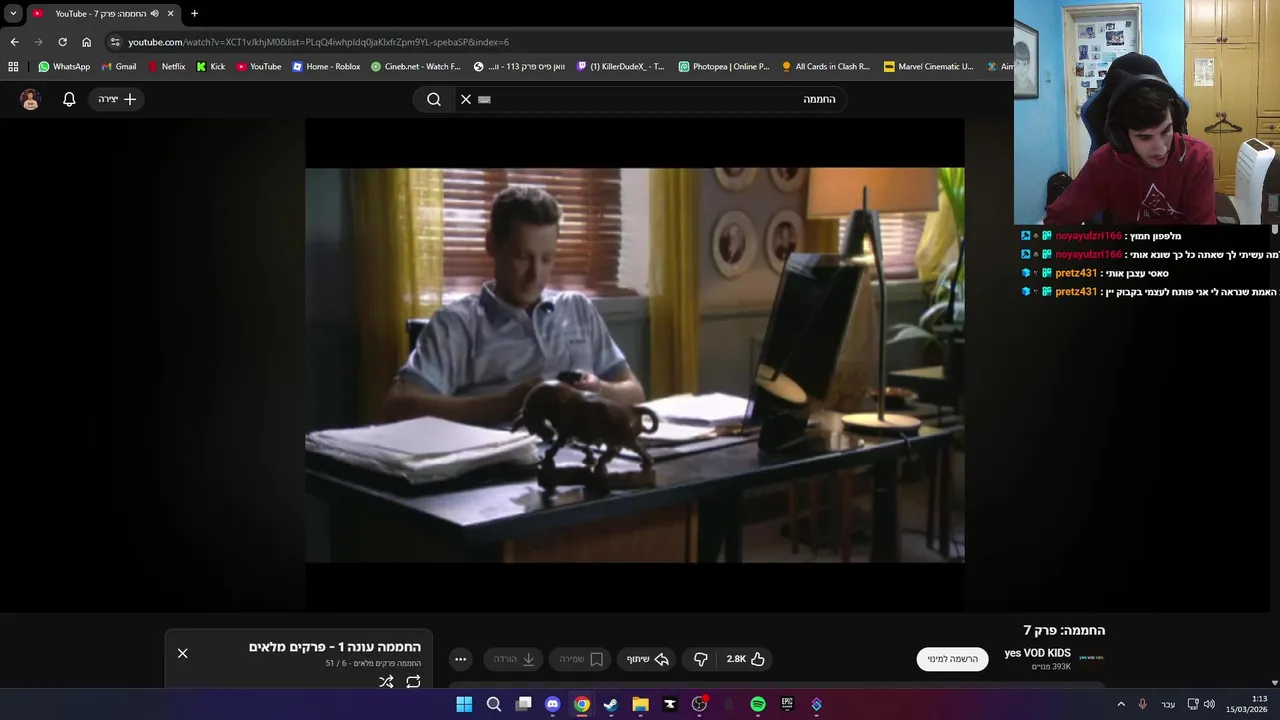The image size is (1280, 720).
Task: Open the Home - Roblox bookmark
Action: (326, 66)
